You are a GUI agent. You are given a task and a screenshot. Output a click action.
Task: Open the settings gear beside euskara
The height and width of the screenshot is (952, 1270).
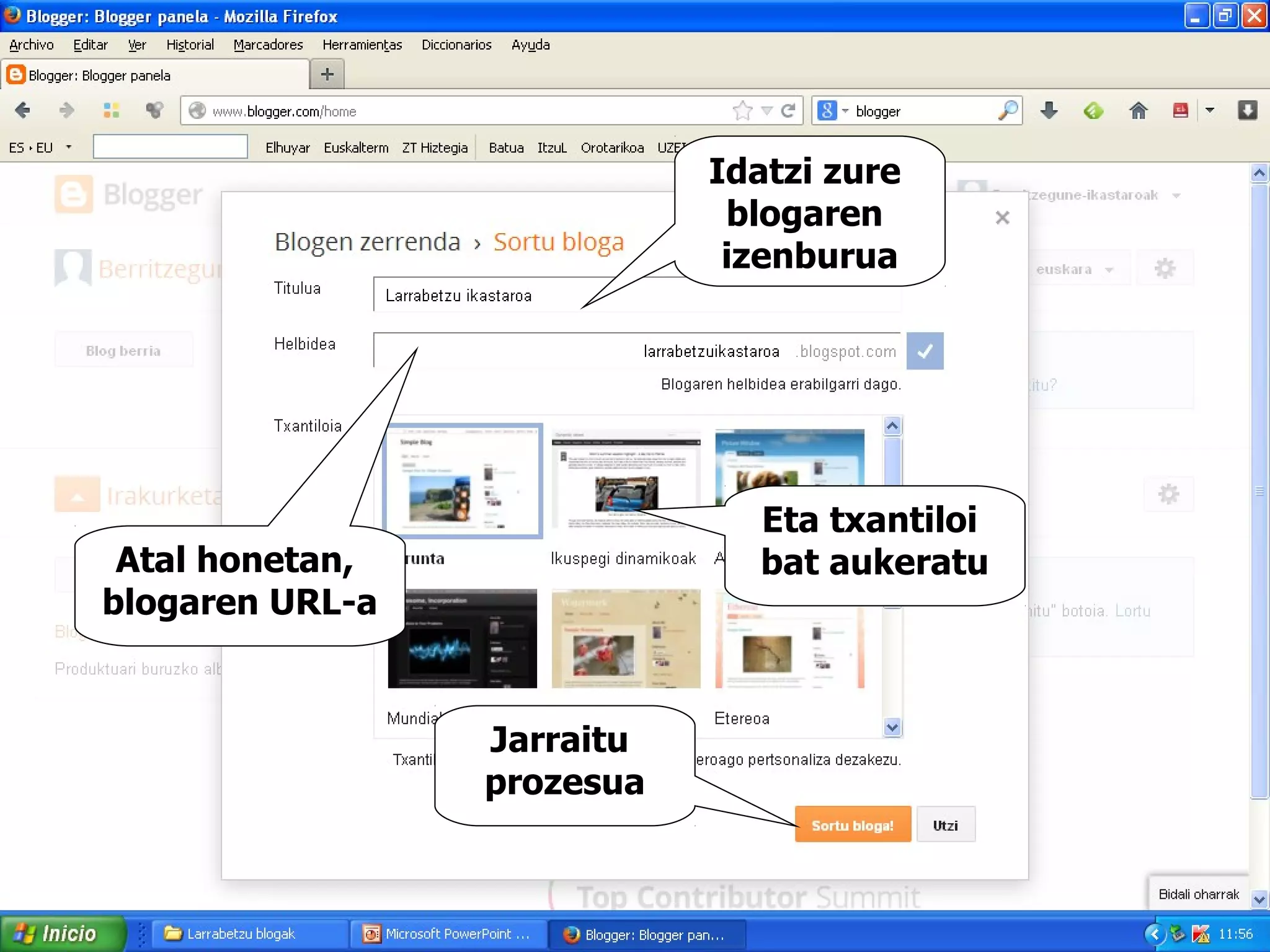[x=1165, y=268]
